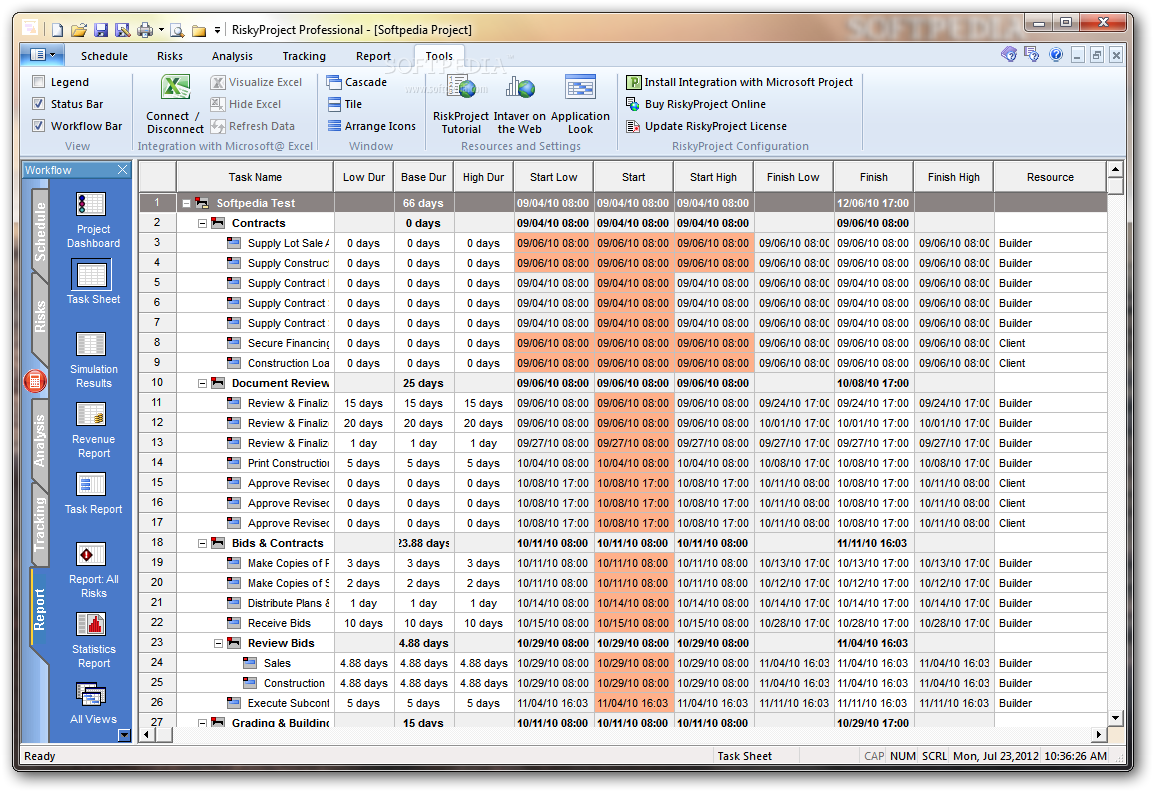Click the New document icon in quick access toolbar
This screenshot has height=792, width=1154.
pos(57,30)
